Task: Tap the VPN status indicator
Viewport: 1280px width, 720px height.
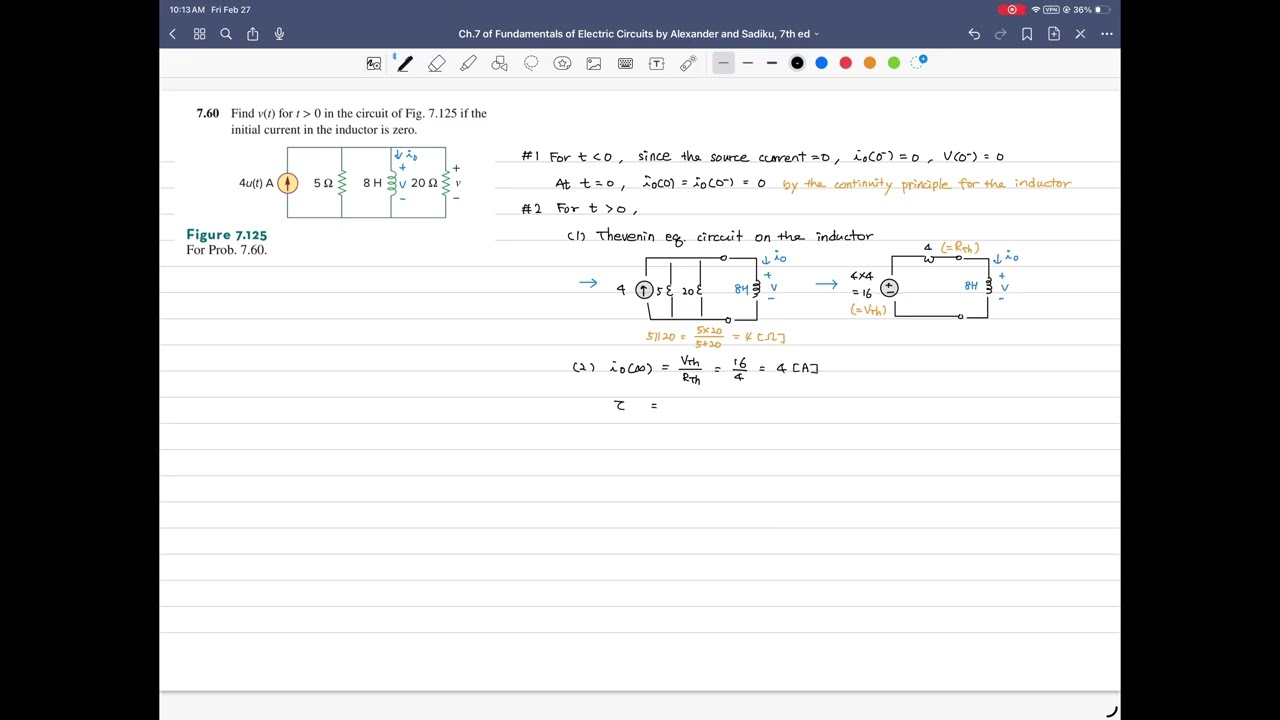Action: click(1051, 10)
